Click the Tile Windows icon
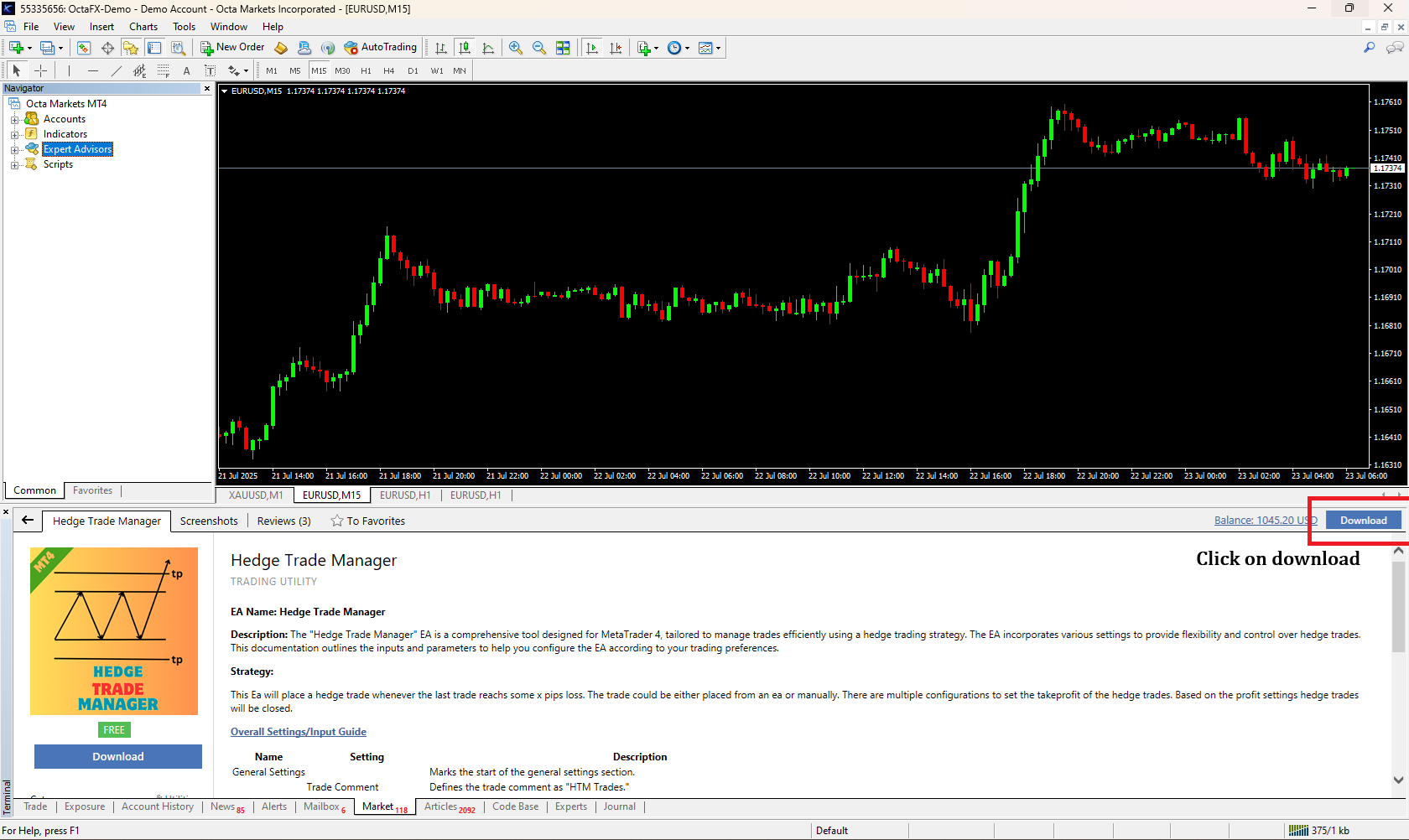This screenshot has width=1409, height=840. coord(563,48)
